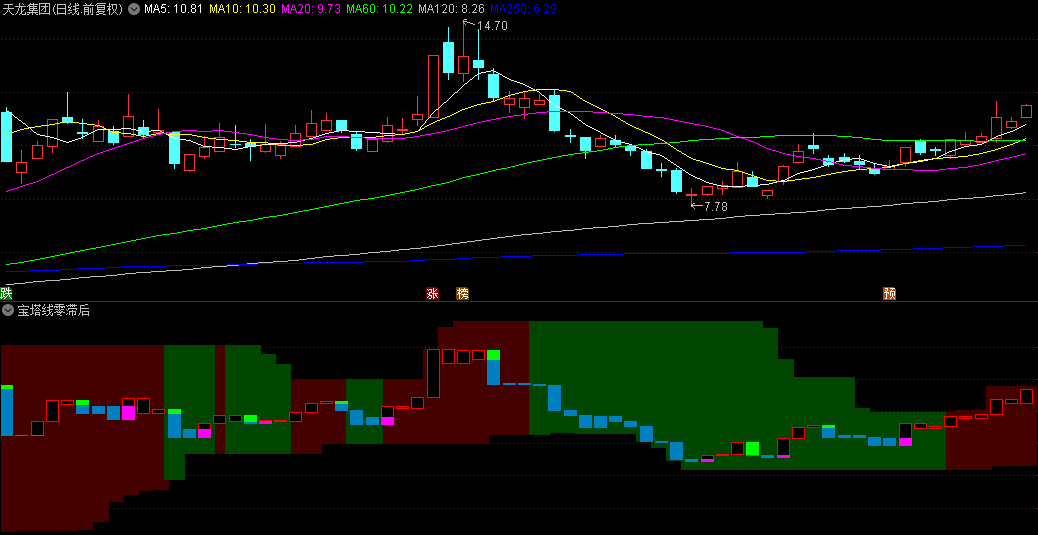The image size is (1038, 535).
Task: Select the magenta MA20: 9.73 label
Action: tap(311, 9)
